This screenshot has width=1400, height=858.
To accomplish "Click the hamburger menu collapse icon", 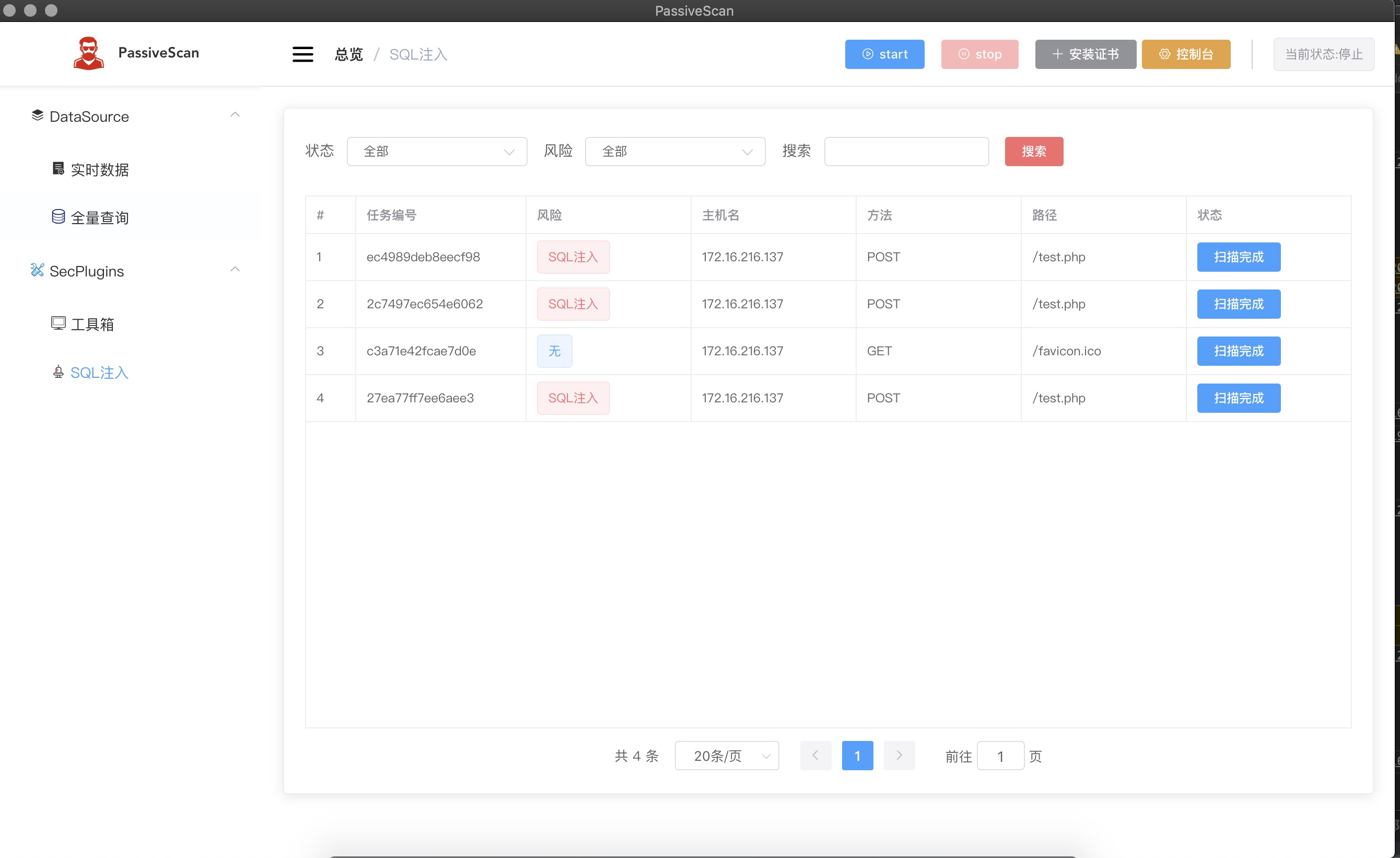I will coord(302,54).
